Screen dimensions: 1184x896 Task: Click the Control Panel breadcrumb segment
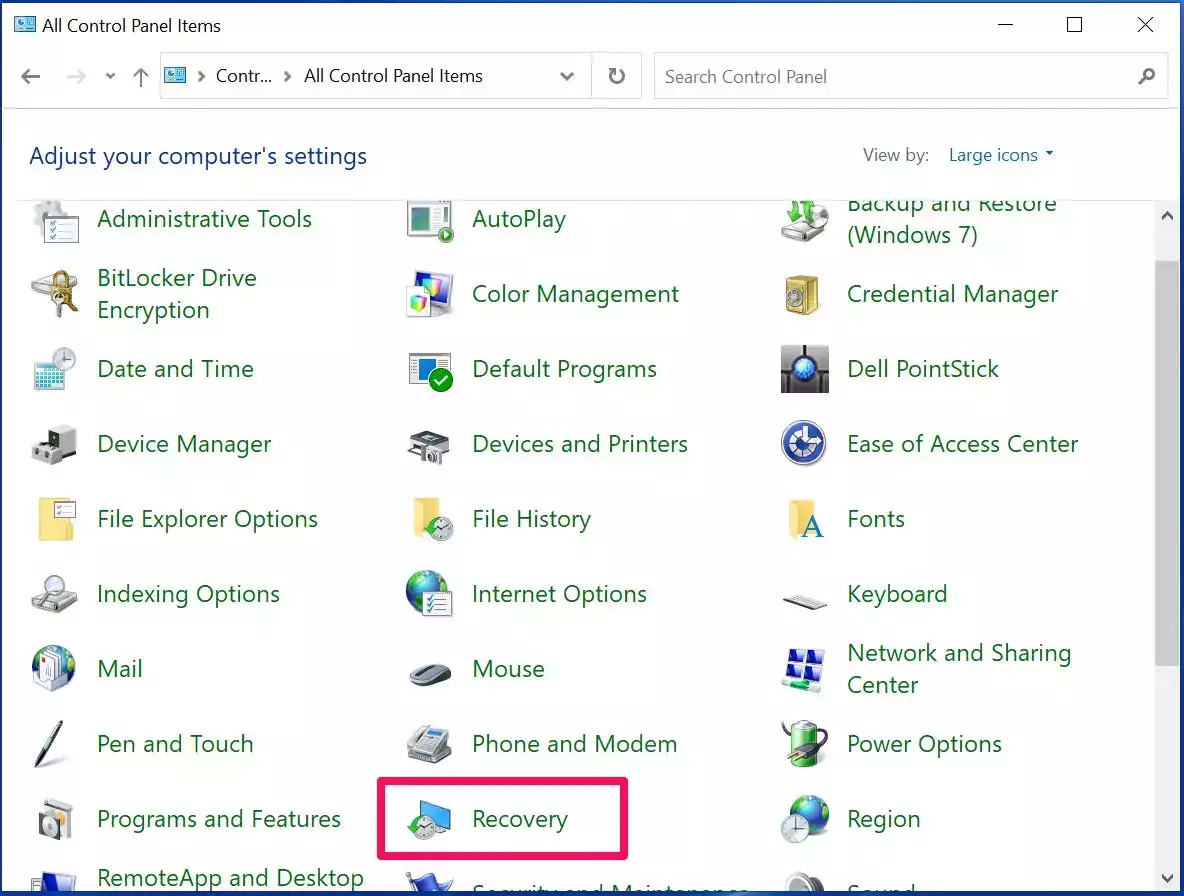point(243,76)
